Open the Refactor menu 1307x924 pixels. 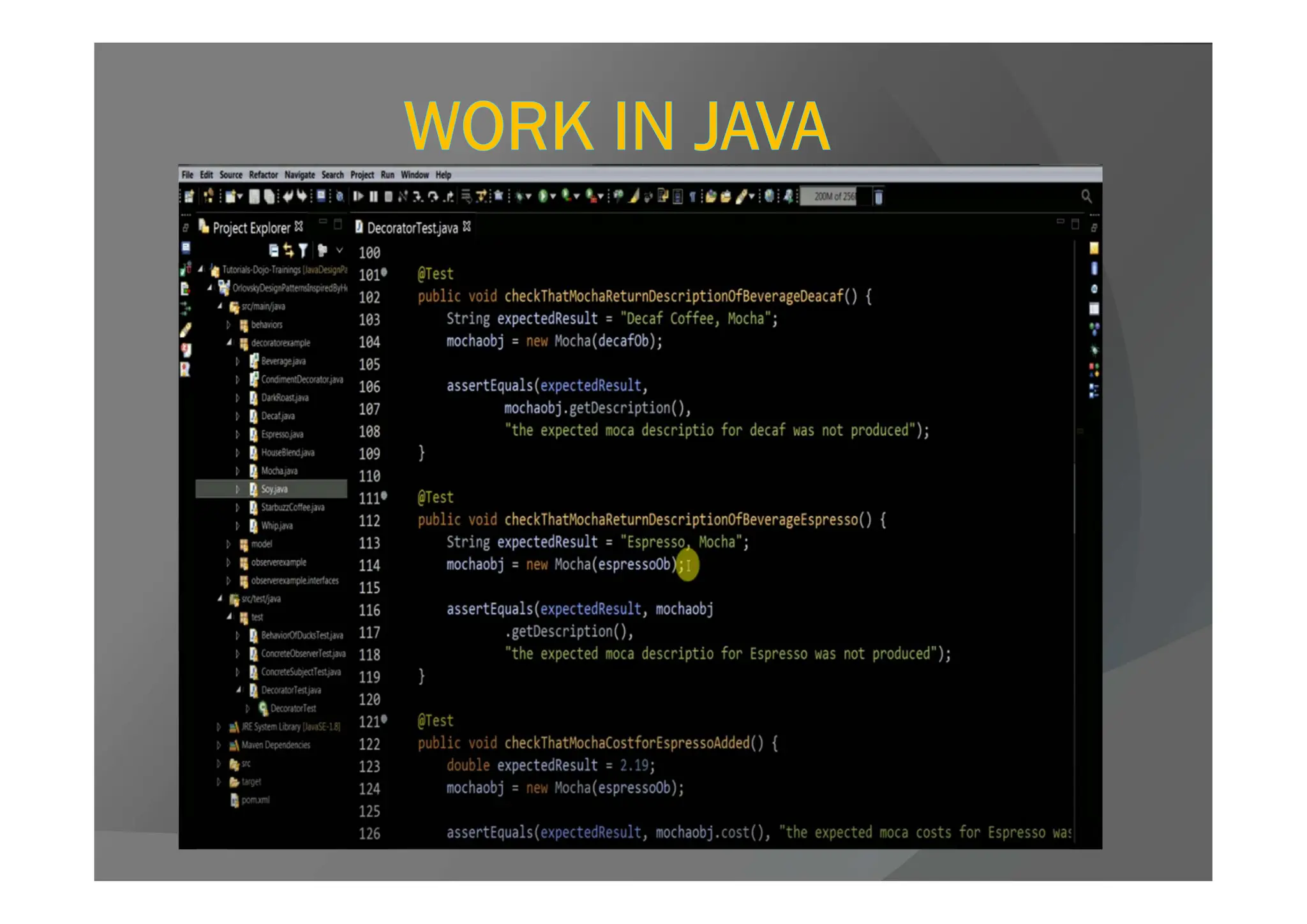pos(263,175)
